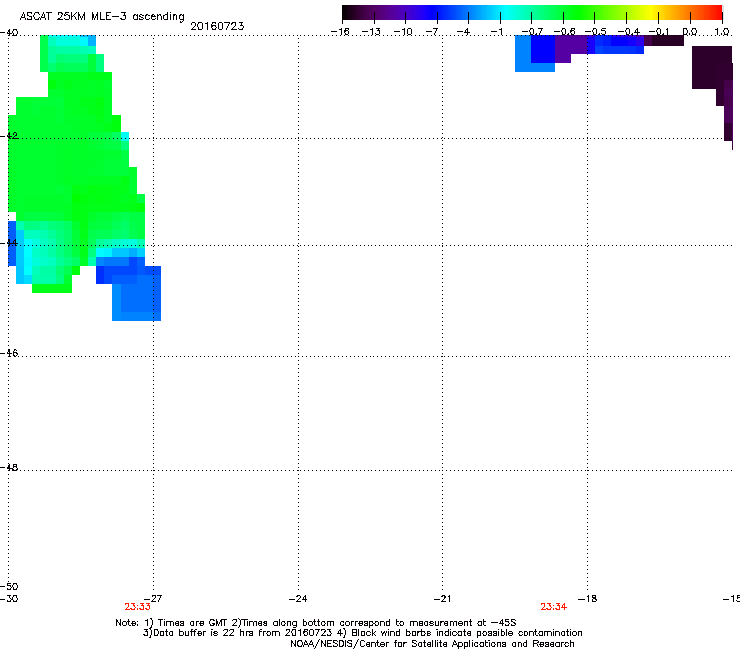The height and width of the screenshot is (650, 740).
Task: Click the red time label 23:33
Action: click(x=137, y=607)
